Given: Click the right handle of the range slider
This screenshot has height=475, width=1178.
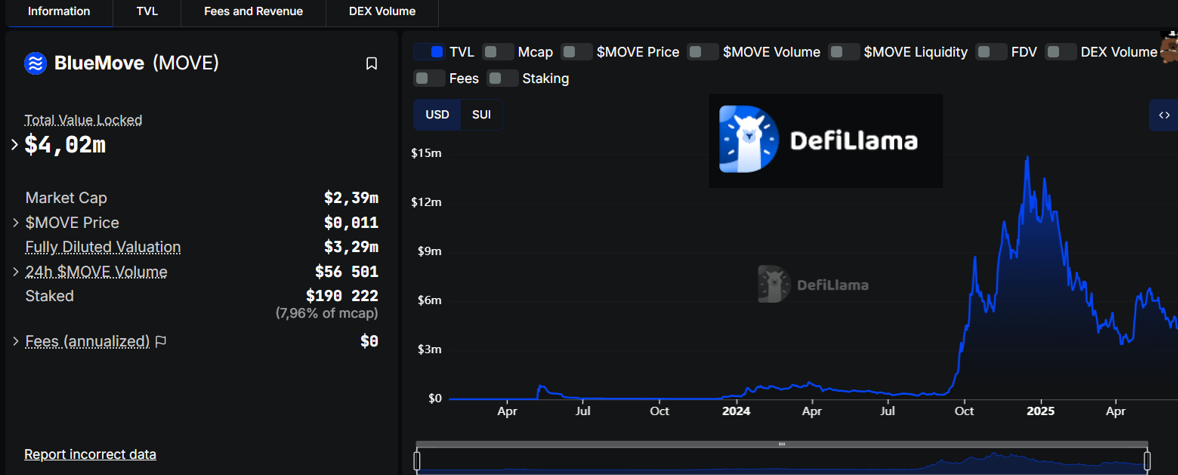Looking at the screenshot, I should (1147, 461).
